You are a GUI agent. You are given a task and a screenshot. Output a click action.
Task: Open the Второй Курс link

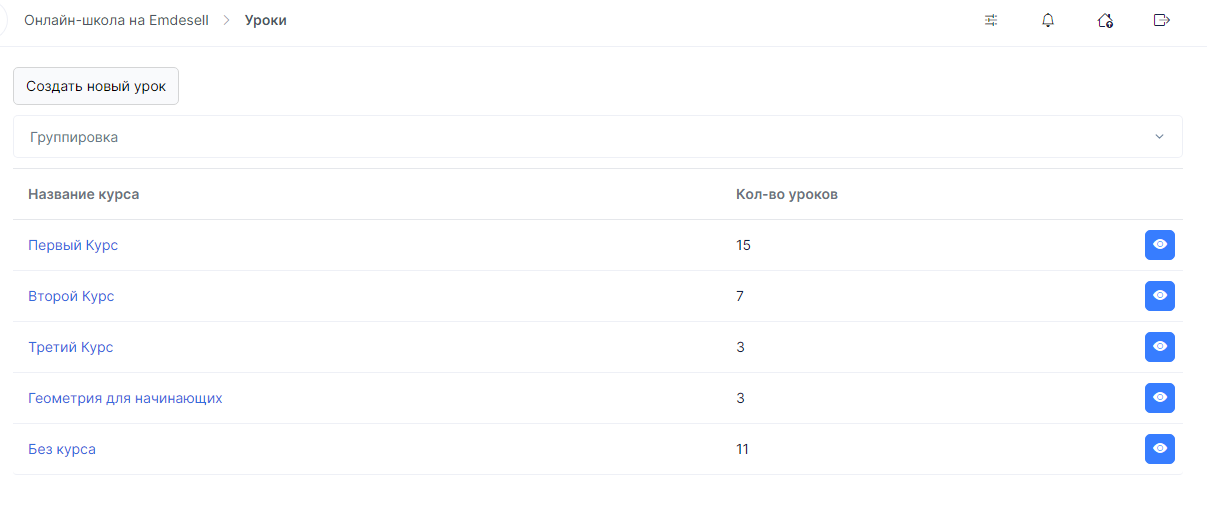click(71, 296)
